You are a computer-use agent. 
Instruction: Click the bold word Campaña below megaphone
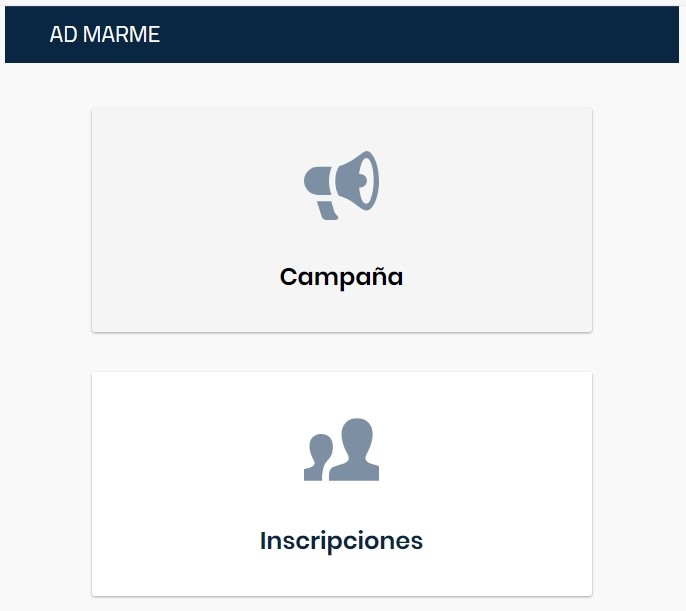click(x=341, y=277)
